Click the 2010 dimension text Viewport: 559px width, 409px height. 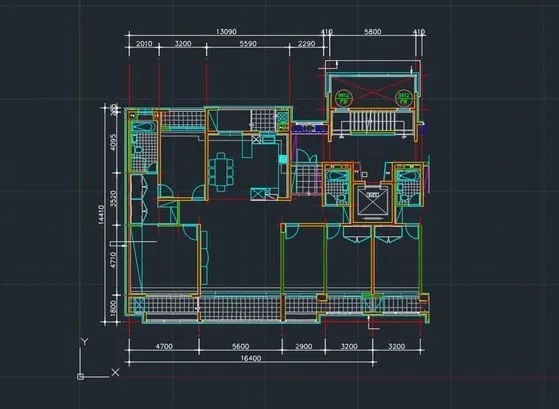click(144, 44)
